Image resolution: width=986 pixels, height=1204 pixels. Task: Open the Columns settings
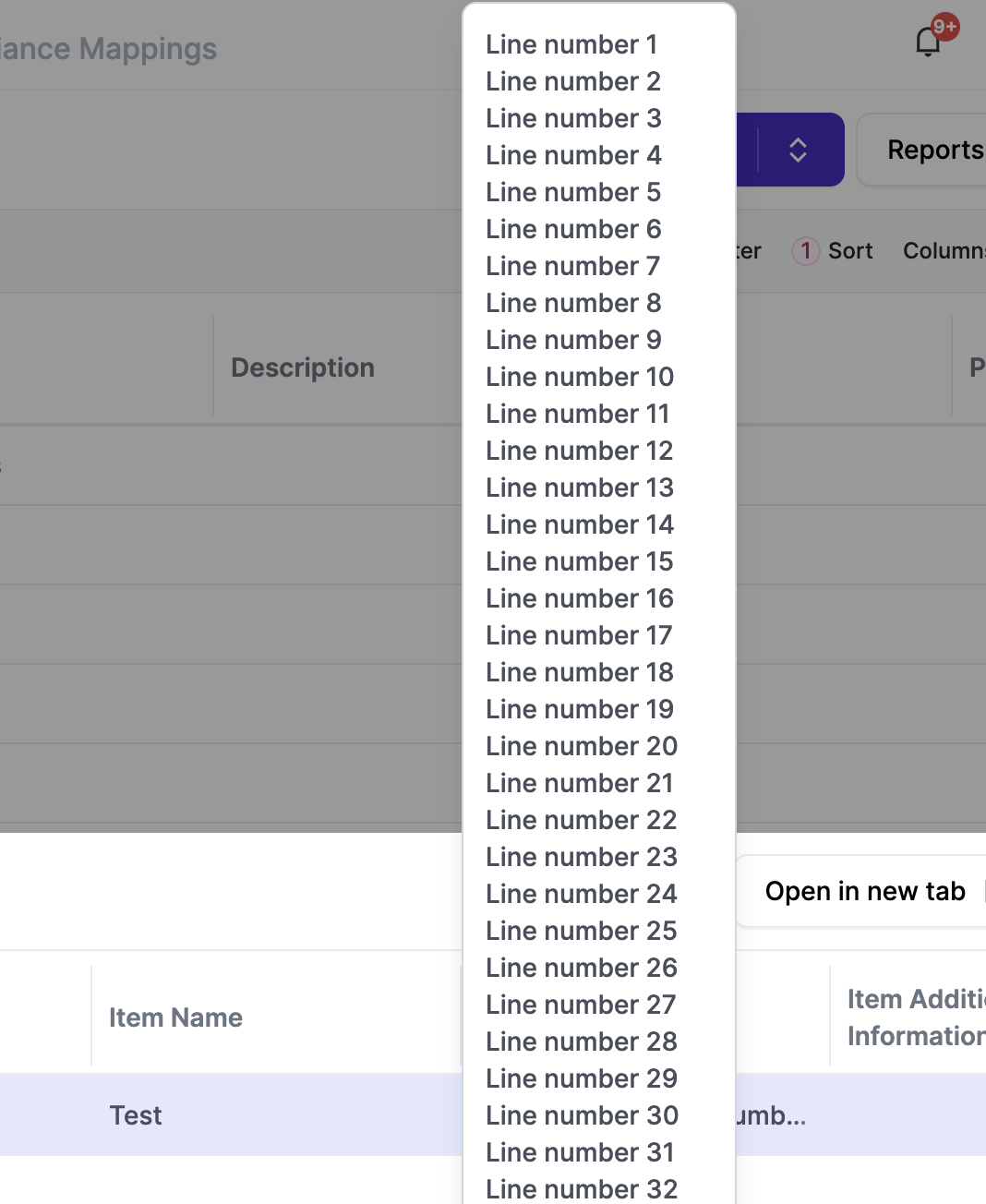click(944, 251)
